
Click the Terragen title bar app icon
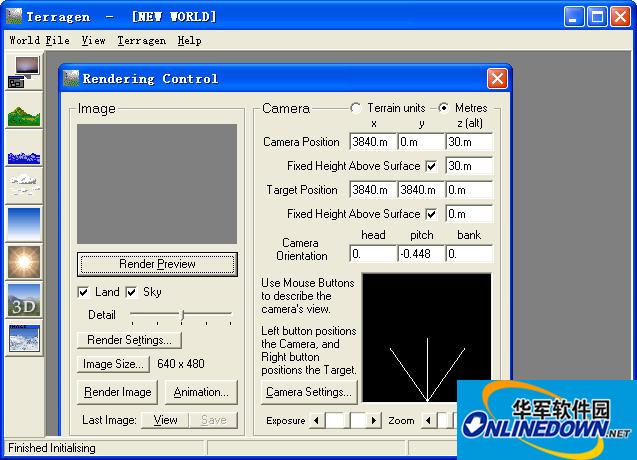[14, 16]
